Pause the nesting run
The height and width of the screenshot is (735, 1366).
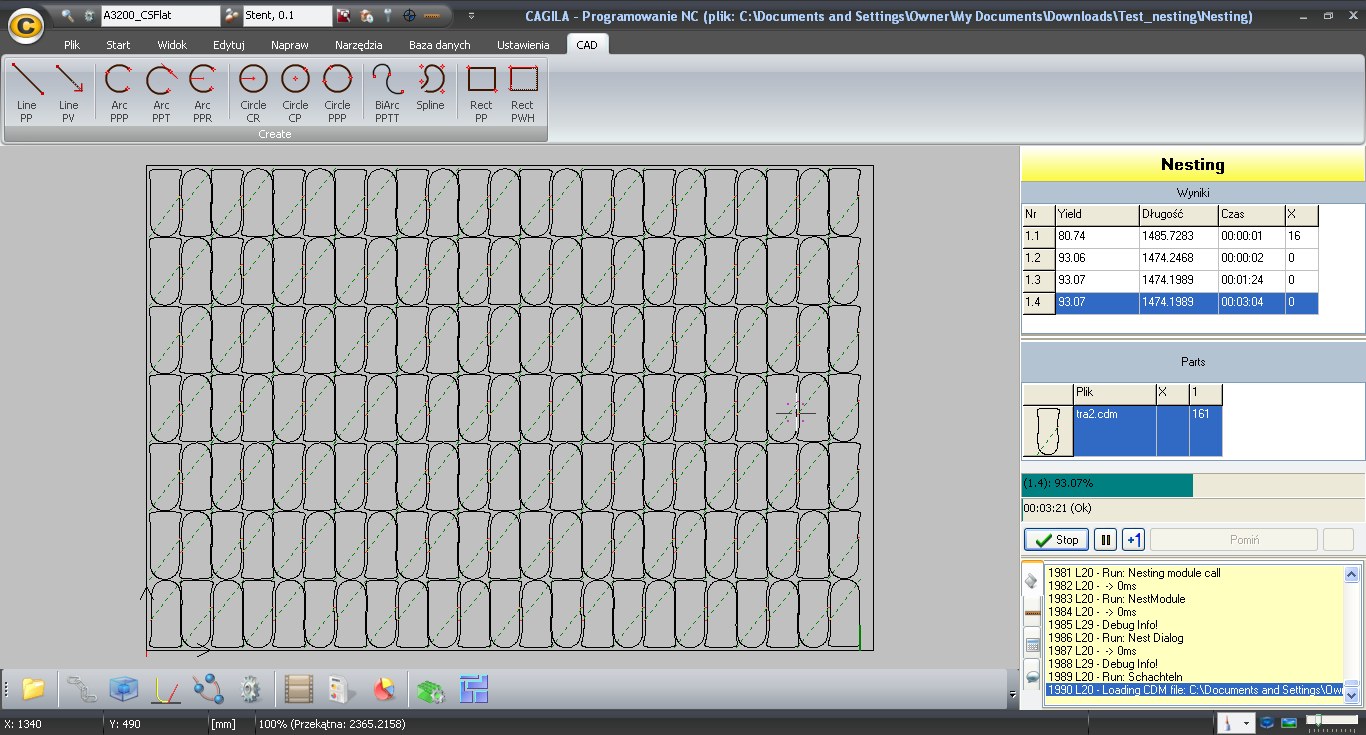[x=1105, y=540]
